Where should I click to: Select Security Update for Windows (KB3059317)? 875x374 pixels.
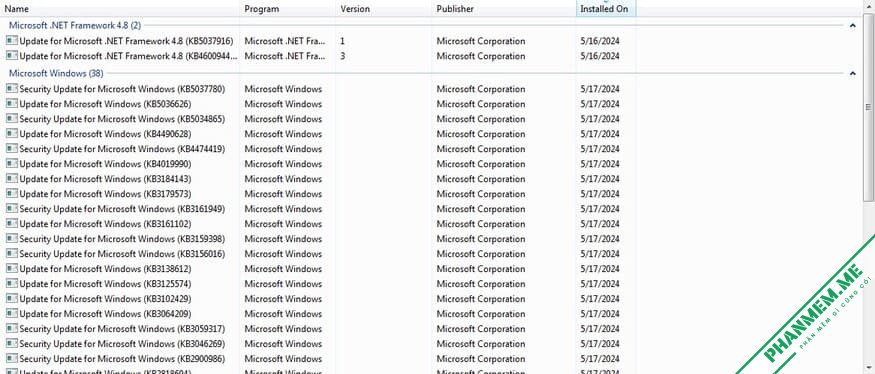click(x=122, y=329)
